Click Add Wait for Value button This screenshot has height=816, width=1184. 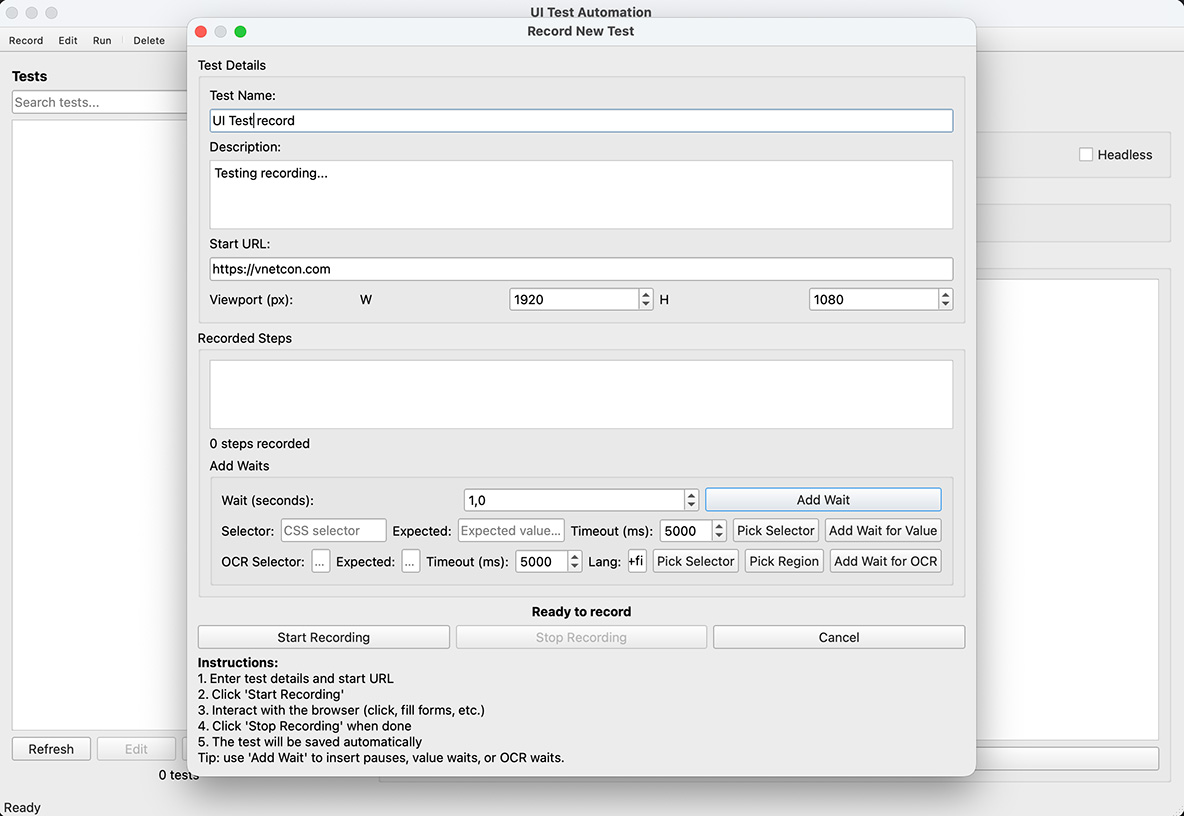[883, 531]
